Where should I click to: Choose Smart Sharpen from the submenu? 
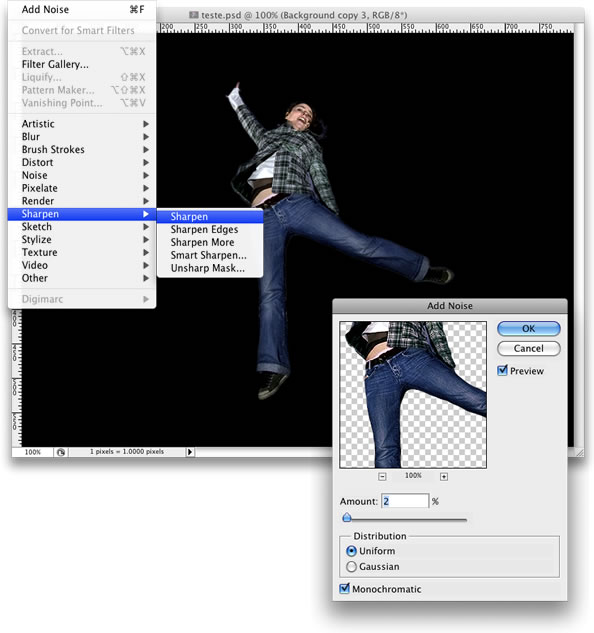click(x=210, y=255)
